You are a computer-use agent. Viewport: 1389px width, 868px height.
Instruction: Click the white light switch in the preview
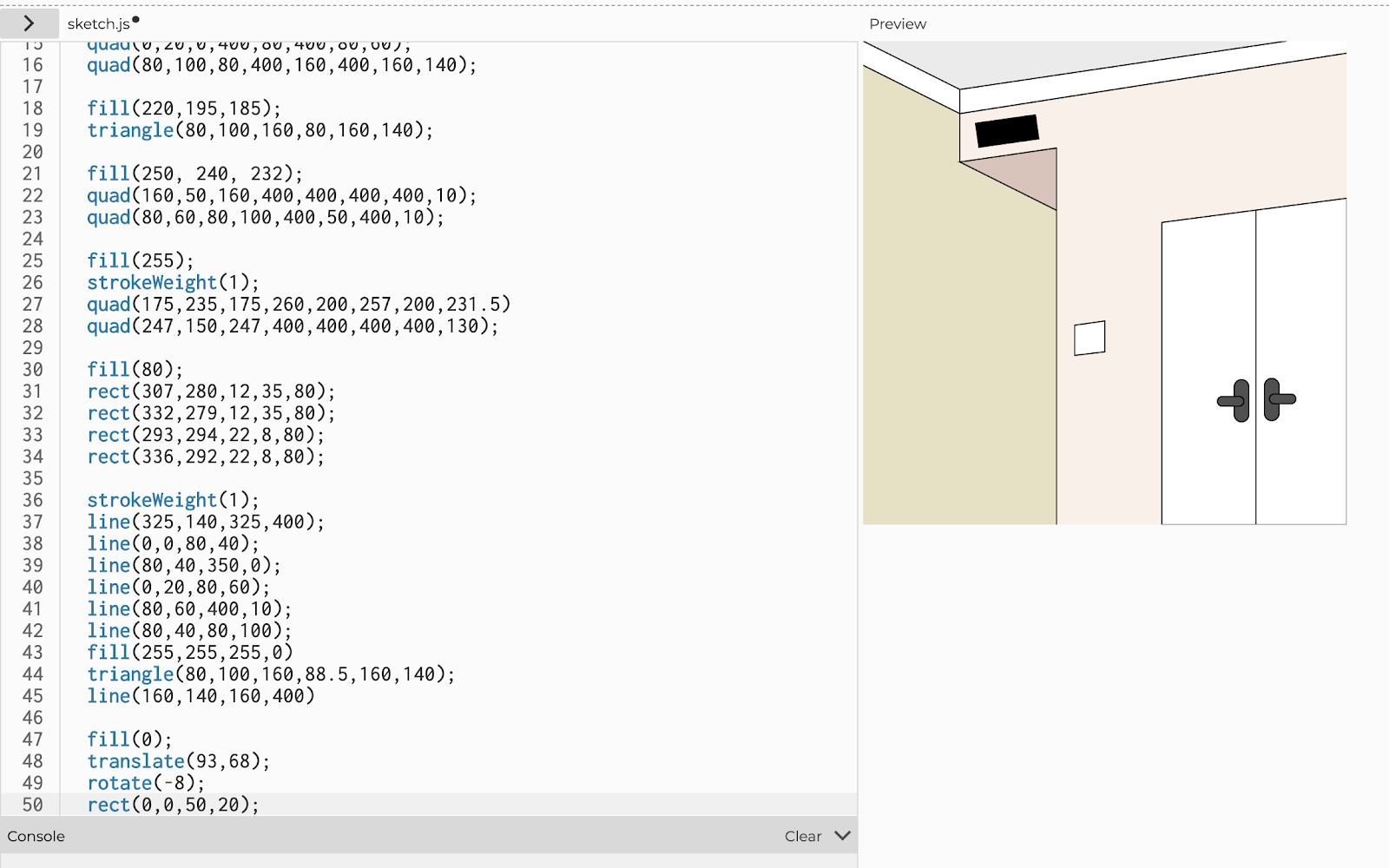click(x=1089, y=338)
